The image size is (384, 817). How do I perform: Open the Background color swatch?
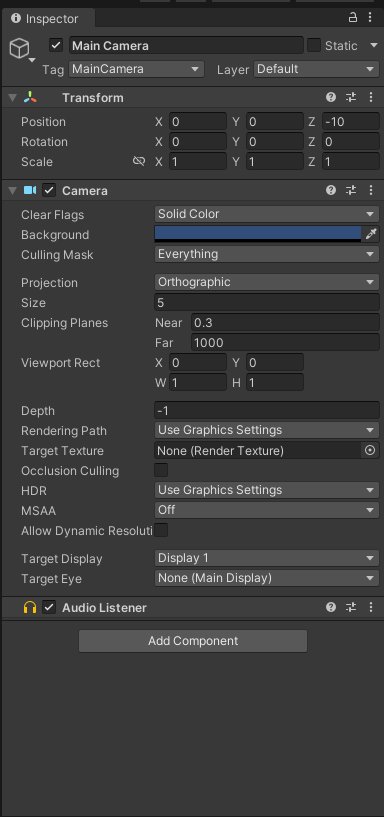point(258,234)
